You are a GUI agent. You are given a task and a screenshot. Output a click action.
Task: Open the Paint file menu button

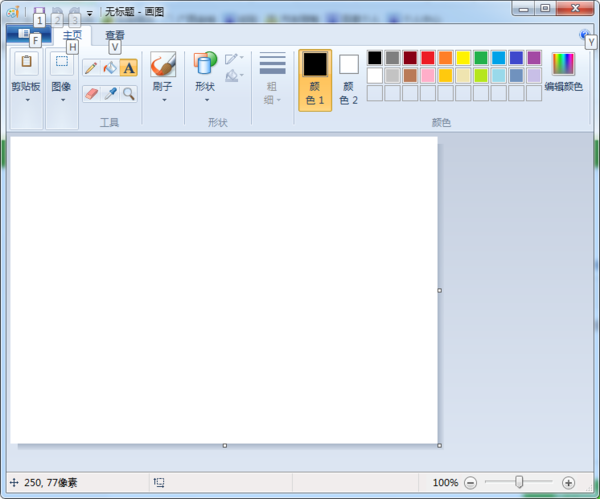tap(29, 34)
